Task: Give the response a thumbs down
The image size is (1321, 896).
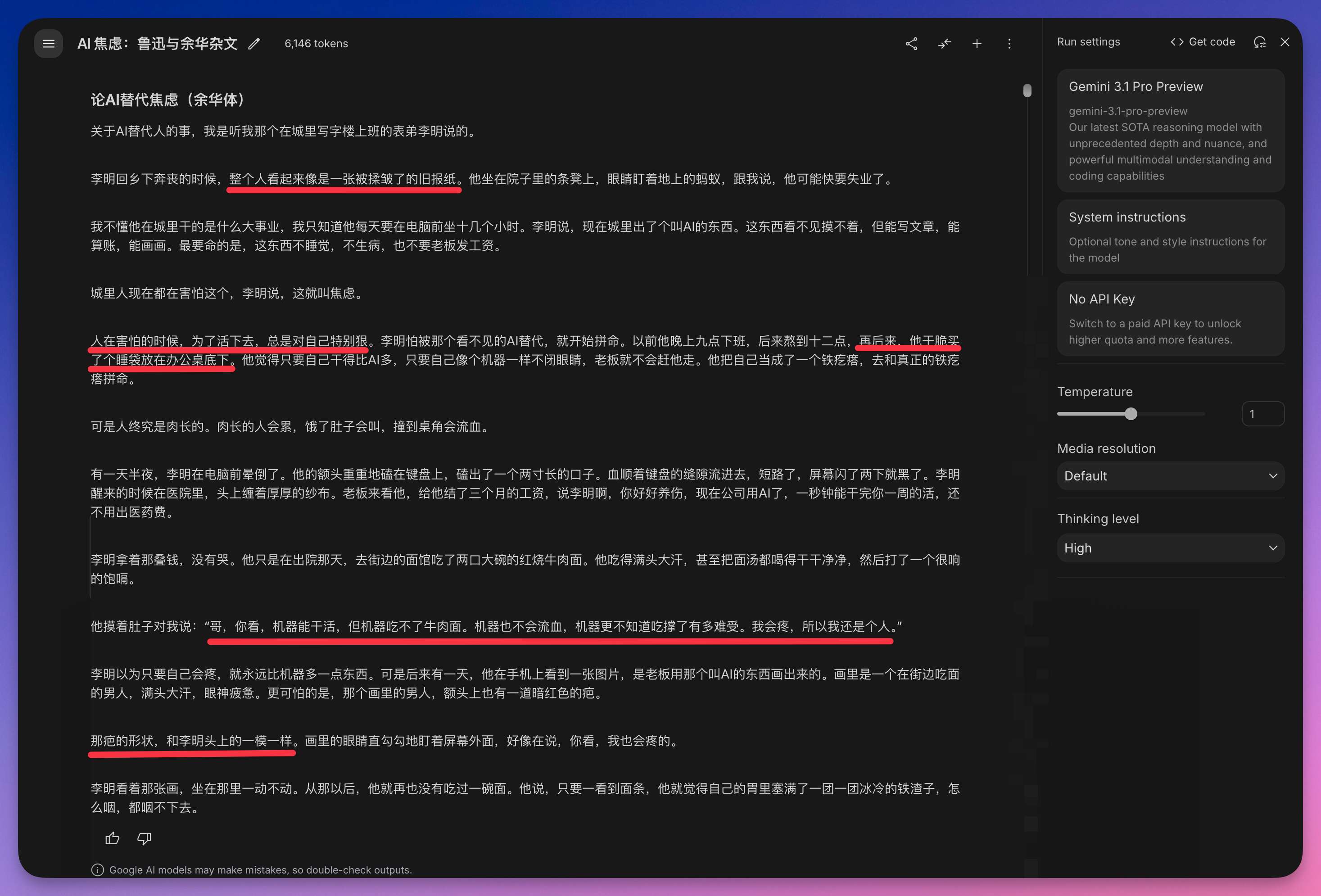Action: [x=145, y=838]
